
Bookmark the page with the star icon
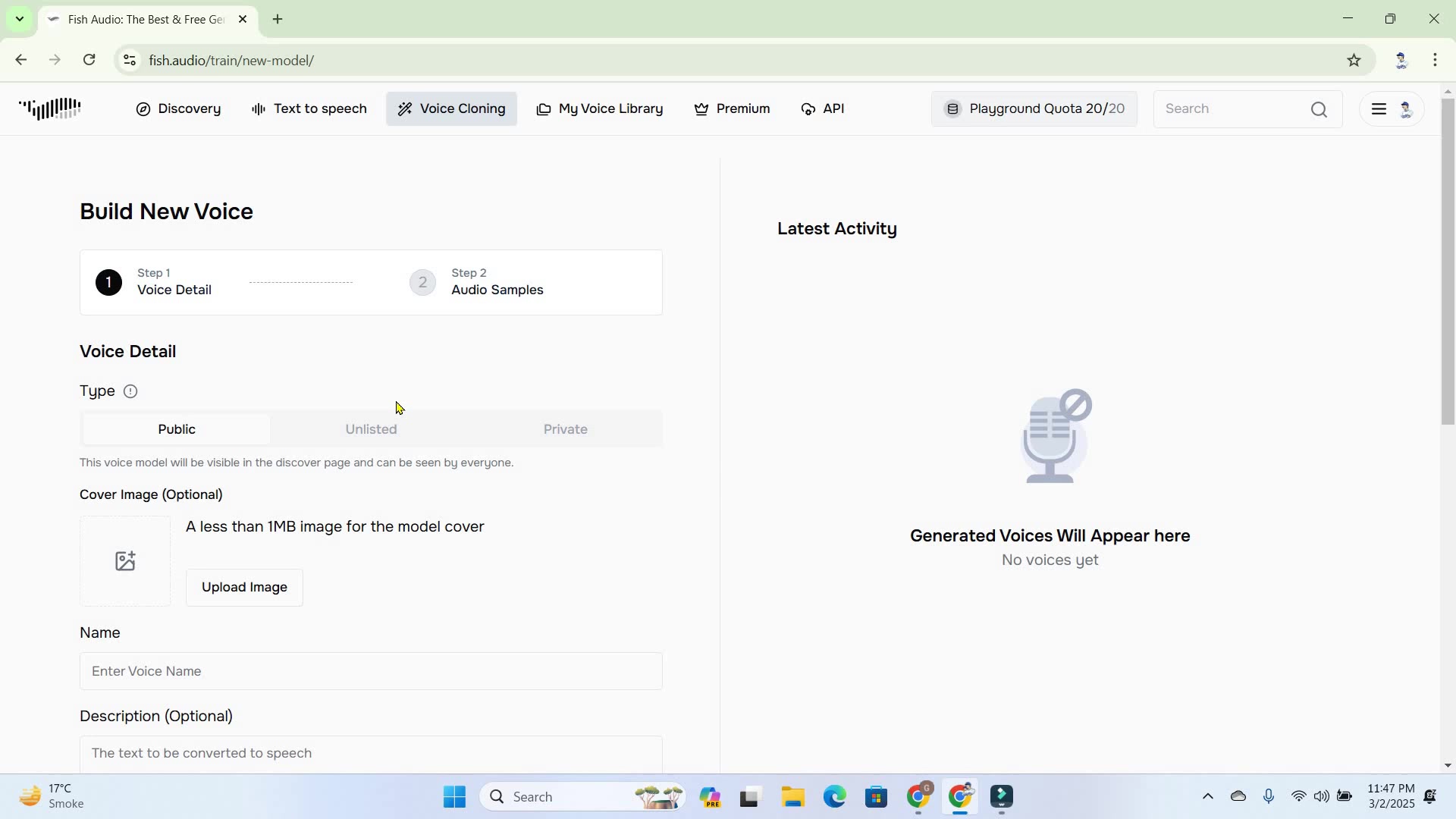pos(1354,60)
